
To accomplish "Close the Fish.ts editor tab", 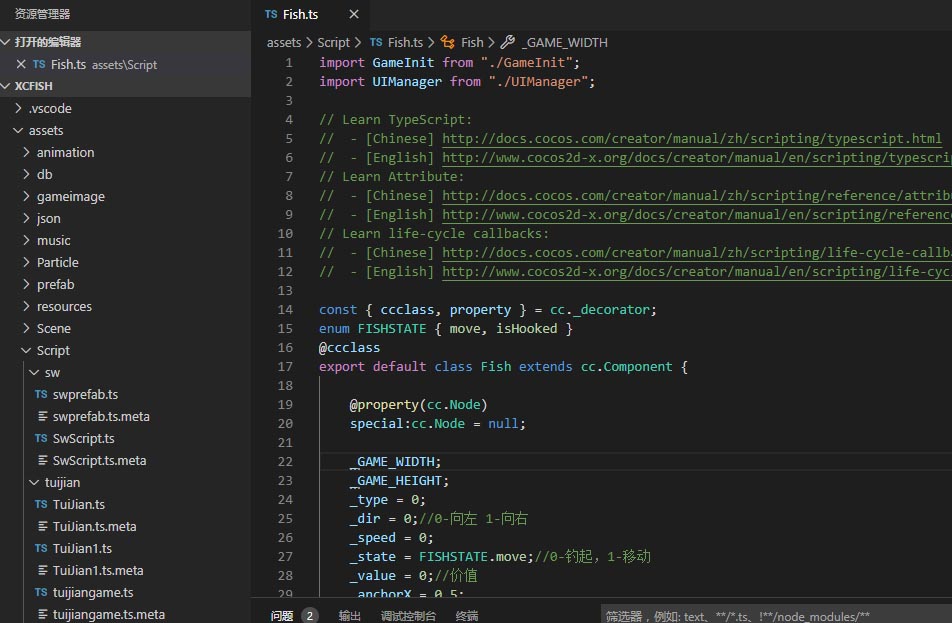I will pyautogui.click(x=354, y=14).
